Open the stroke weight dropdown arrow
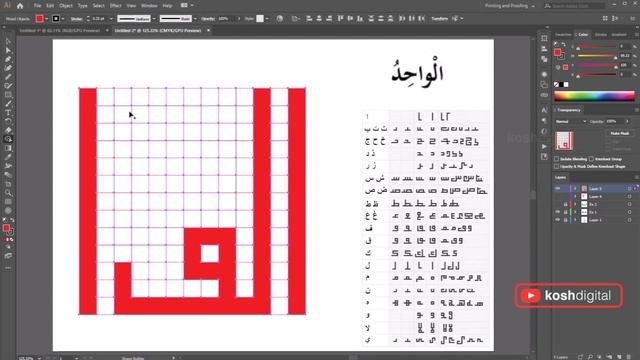Viewport: 640px width, 360px height. [111, 19]
